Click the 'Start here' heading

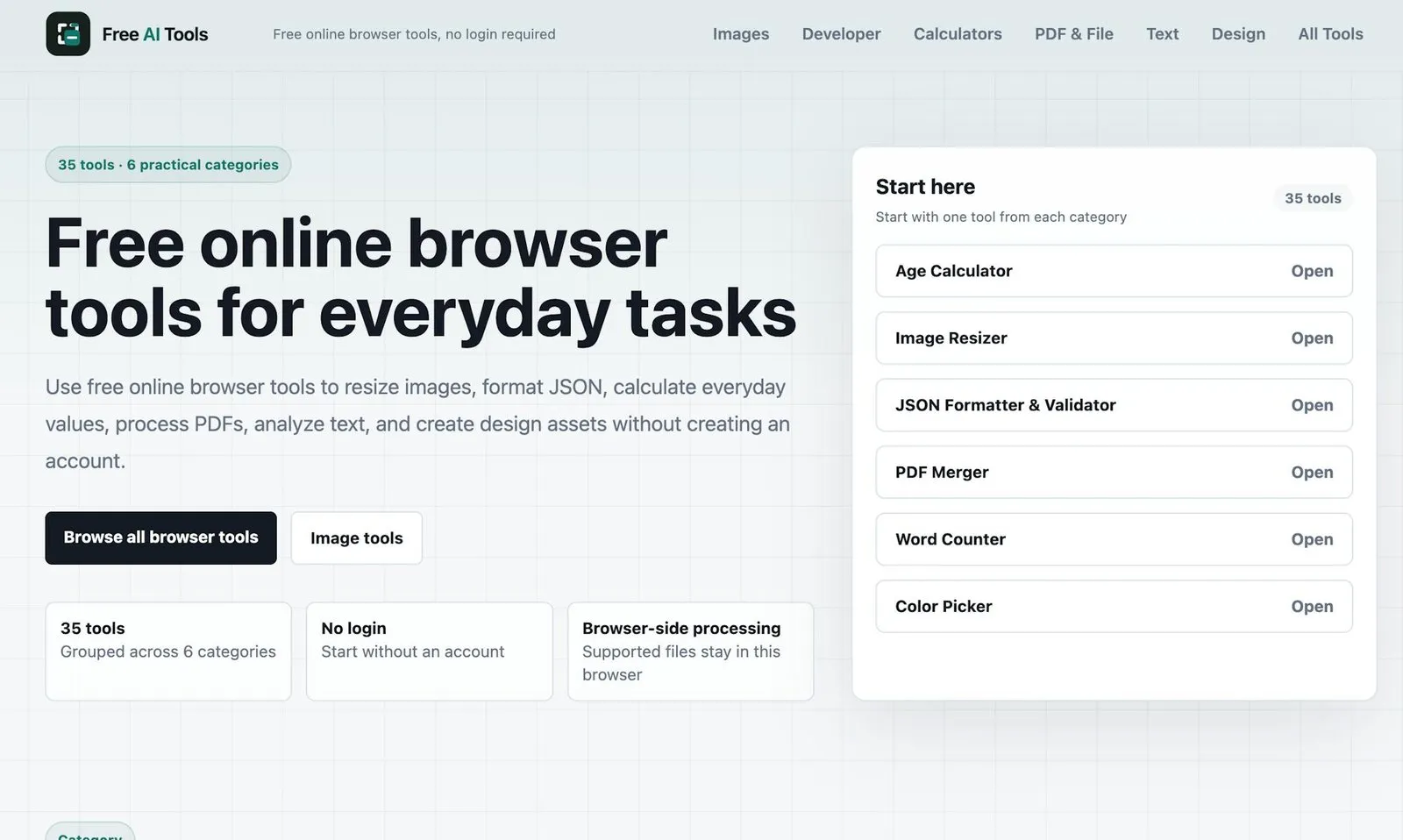pos(925,187)
